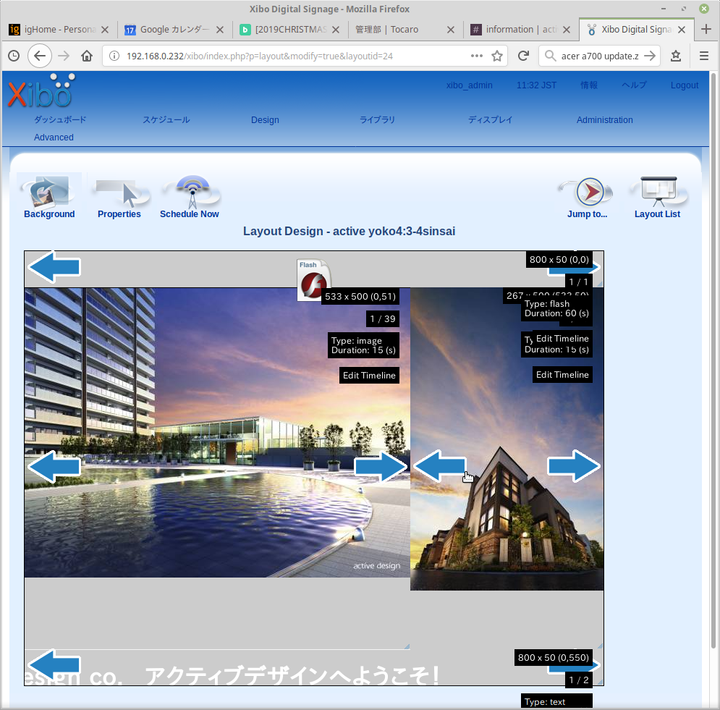Click left arrow in bottom text region

54,665
